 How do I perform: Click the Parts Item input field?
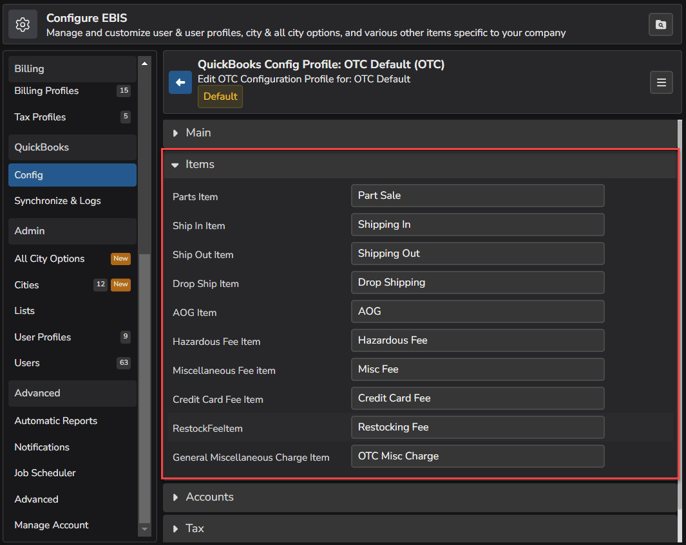tap(477, 196)
